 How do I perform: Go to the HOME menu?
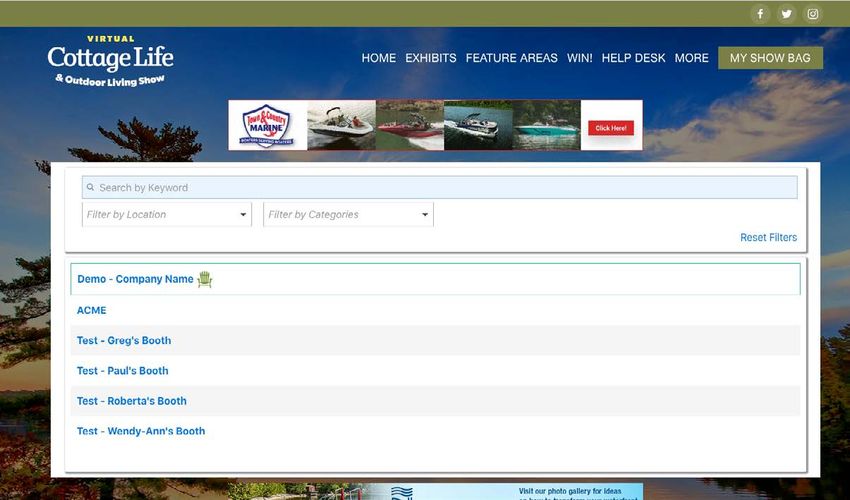click(x=379, y=58)
